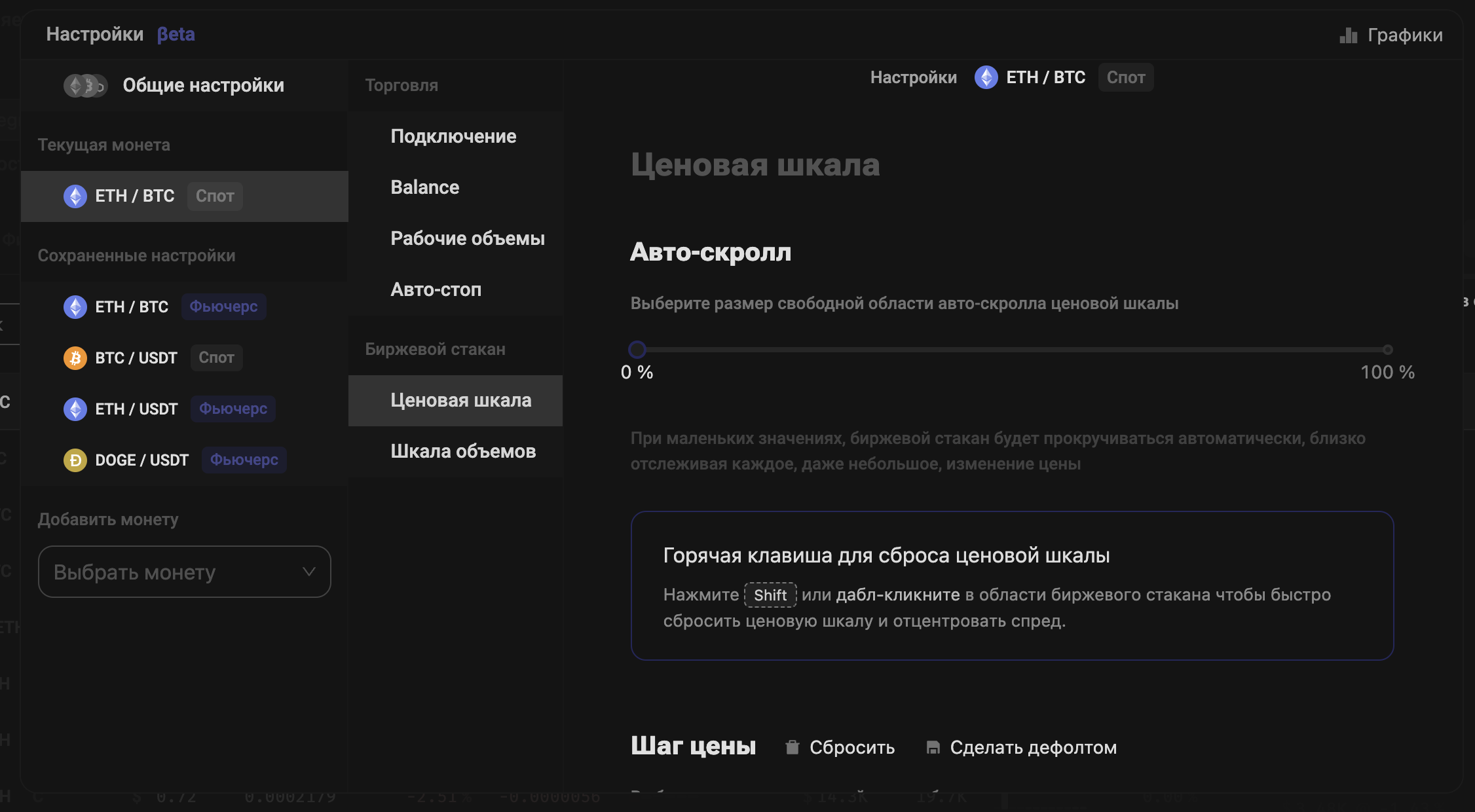
Task: Select saved BTC / USDT Спот settings
Action: click(x=185, y=358)
